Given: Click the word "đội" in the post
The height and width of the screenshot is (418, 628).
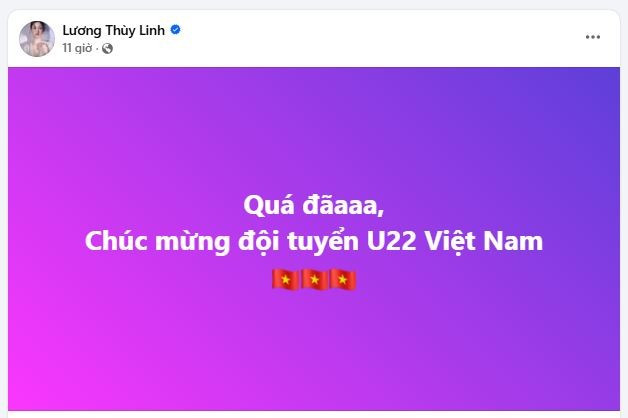Looking at the screenshot, I should 258,242.
